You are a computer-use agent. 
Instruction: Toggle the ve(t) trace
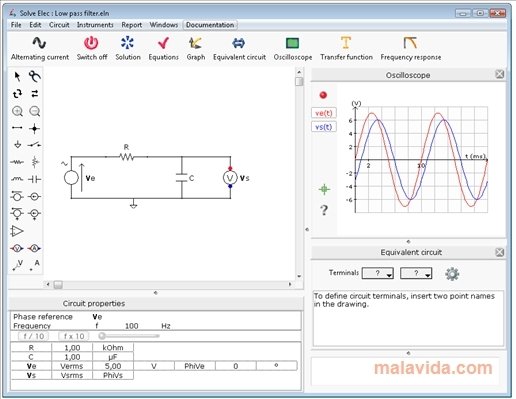(324, 113)
